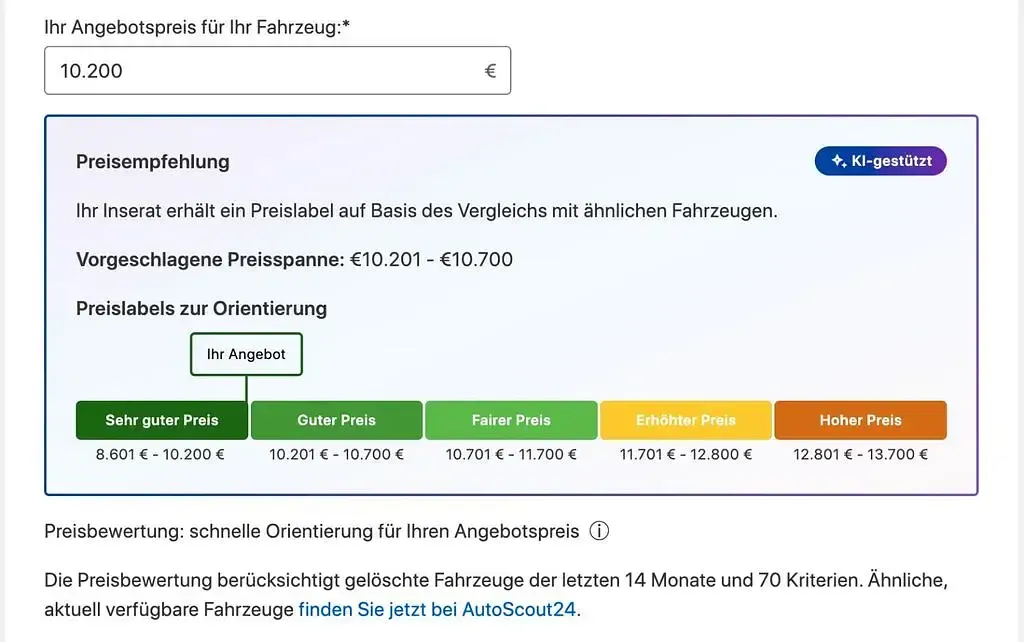
Task: Select the light green 'Fairer Preis' label
Action: pyautogui.click(x=511, y=420)
